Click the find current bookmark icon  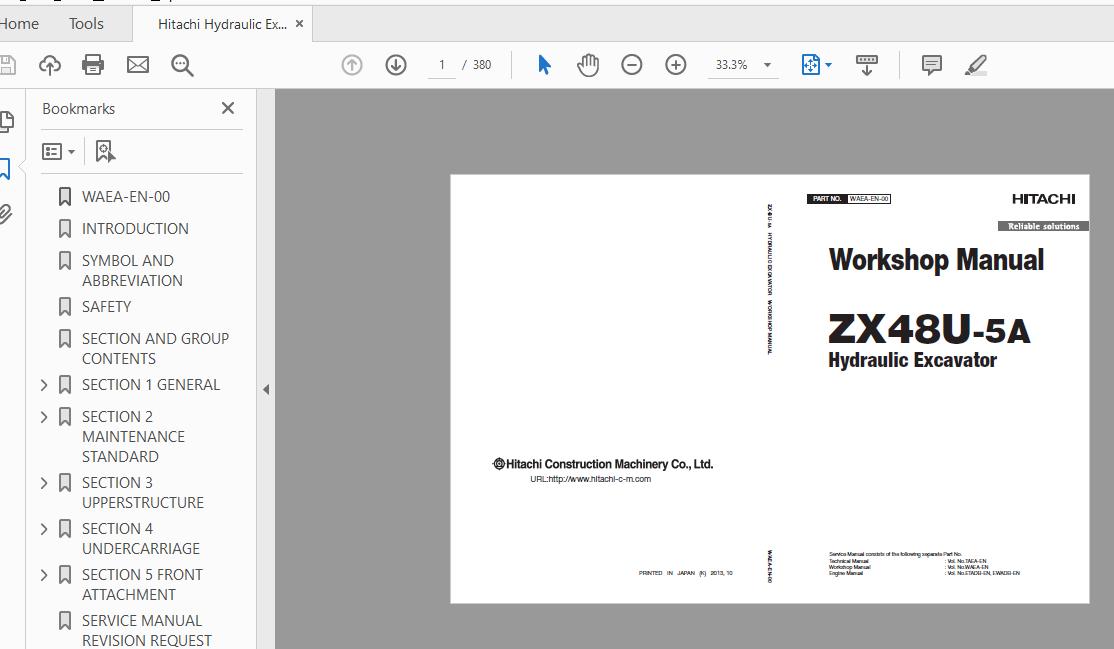pyautogui.click(x=105, y=151)
